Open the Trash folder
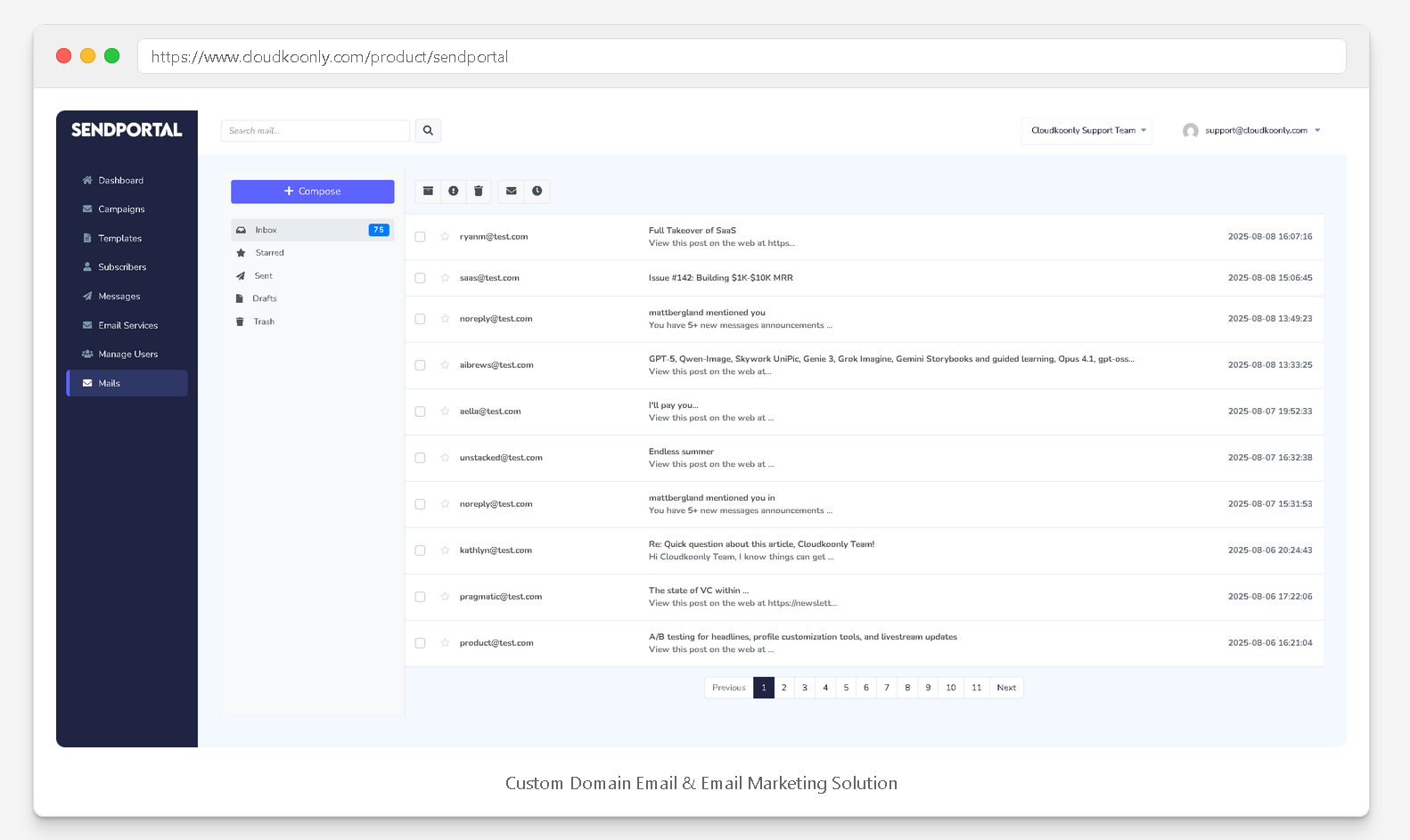The width and height of the screenshot is (1410, 840). pyautogui.click(x=312, y=322)
